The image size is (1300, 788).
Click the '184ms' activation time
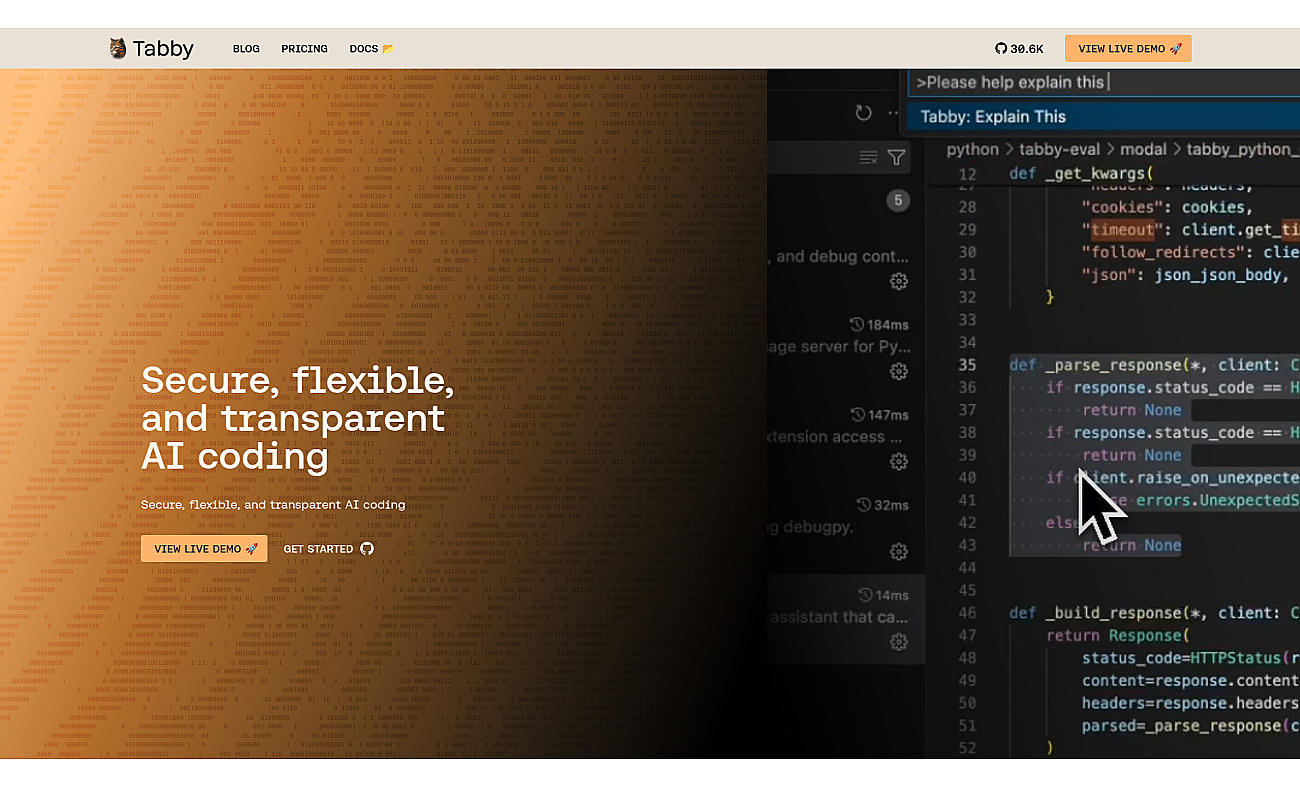point(888,325)
